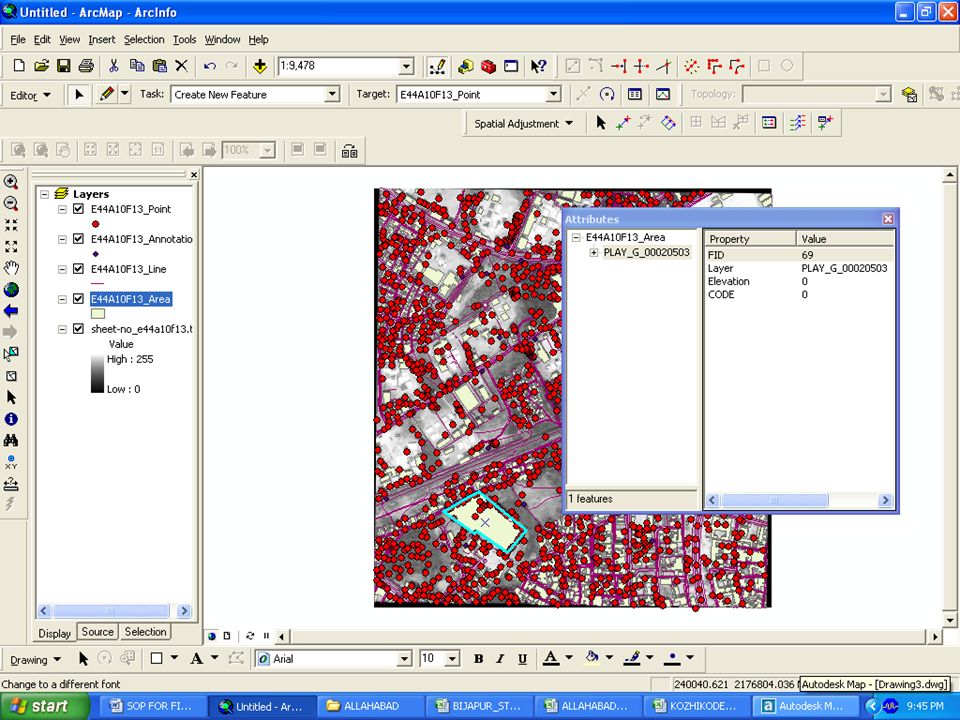The width and height of the screenshot is (960, 720).
Task: Select the Zoom In magnifier tool
Action: point(11,182)
